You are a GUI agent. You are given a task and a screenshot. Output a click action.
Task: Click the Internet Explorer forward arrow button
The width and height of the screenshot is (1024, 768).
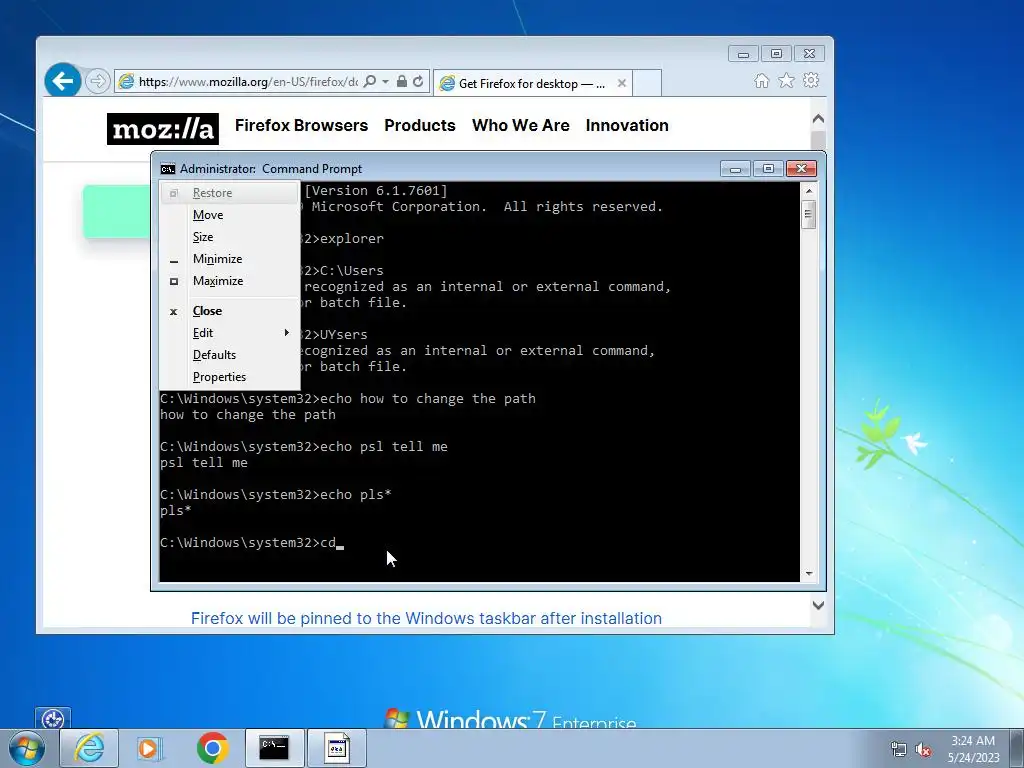tap(97, 82)
